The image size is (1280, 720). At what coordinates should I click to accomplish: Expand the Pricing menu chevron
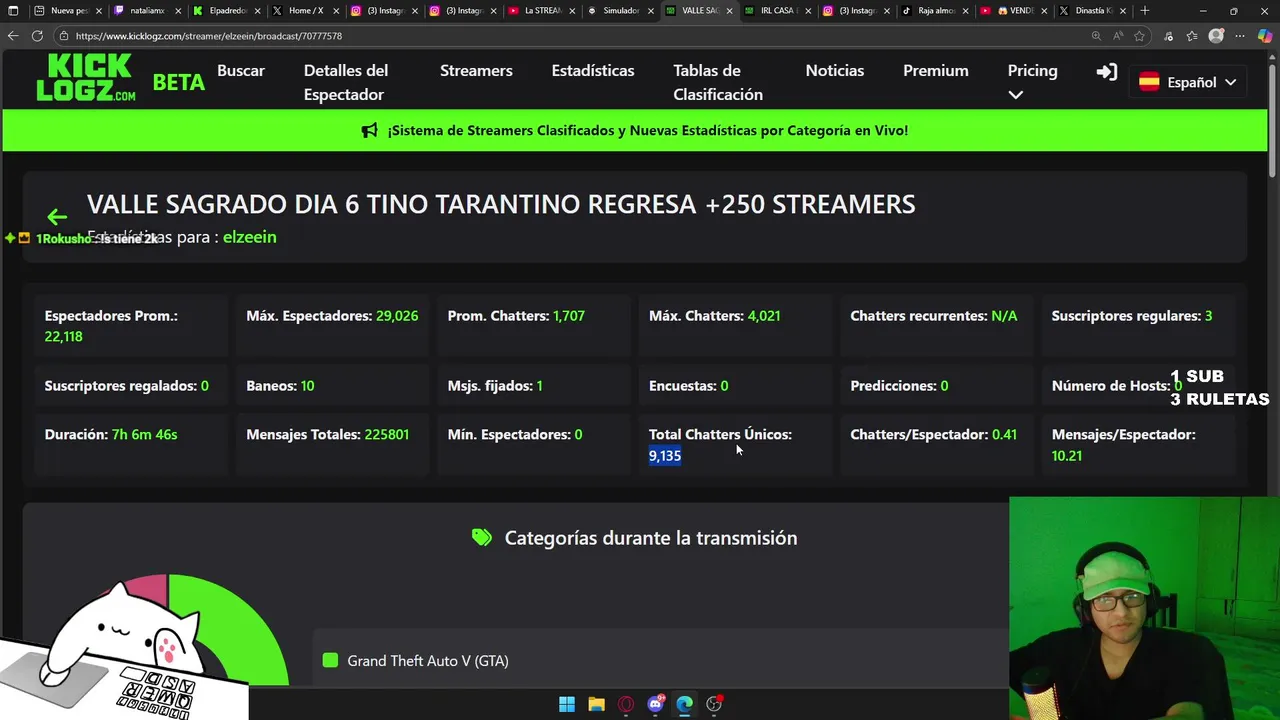1016,95
